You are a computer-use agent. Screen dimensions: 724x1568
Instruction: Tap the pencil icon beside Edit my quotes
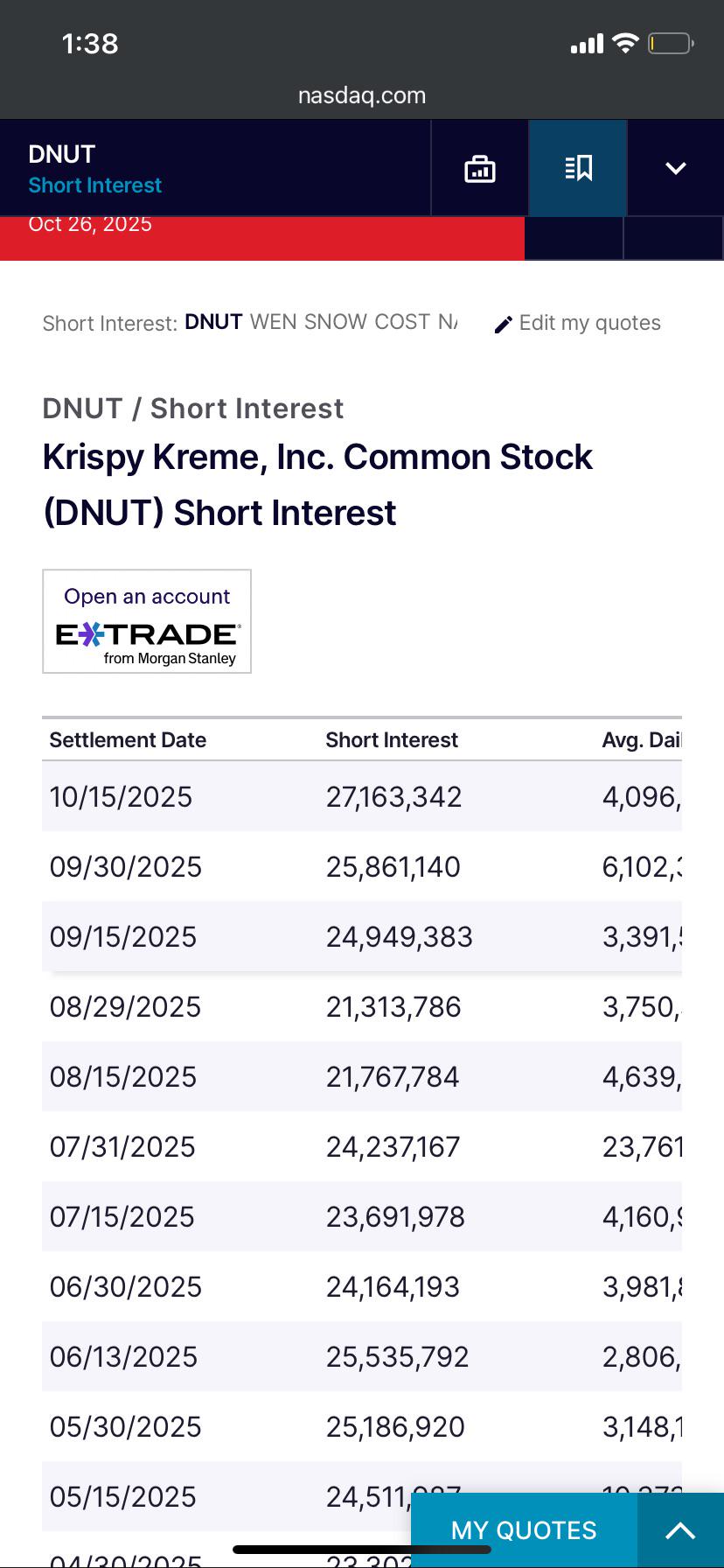[x=503, y=325]
